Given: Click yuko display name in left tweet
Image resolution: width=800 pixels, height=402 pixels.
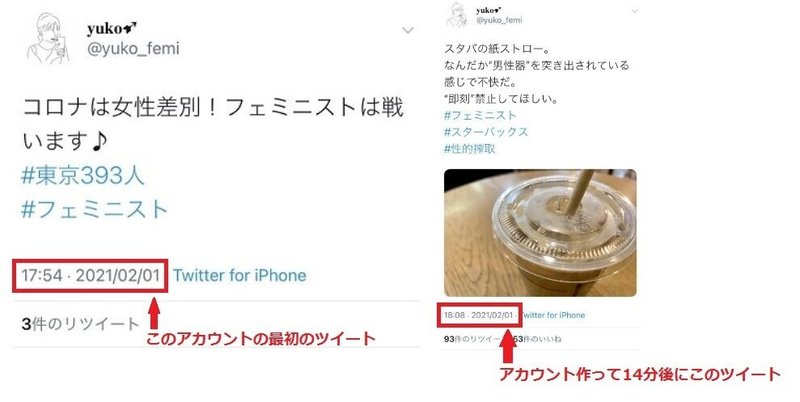Looking at the screenshot, I should click(112, 29).
